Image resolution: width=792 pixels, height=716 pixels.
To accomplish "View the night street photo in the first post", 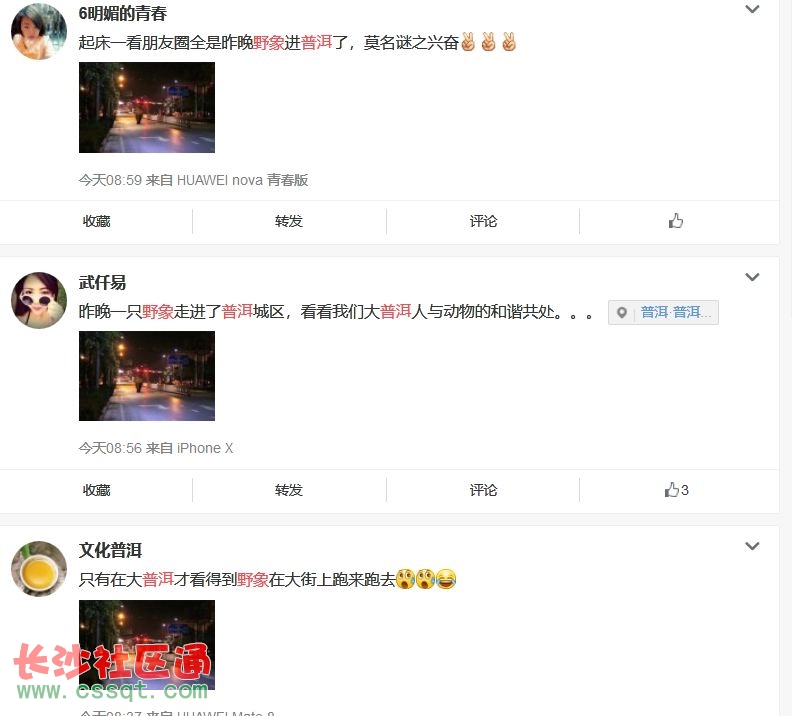I will 147,108.
